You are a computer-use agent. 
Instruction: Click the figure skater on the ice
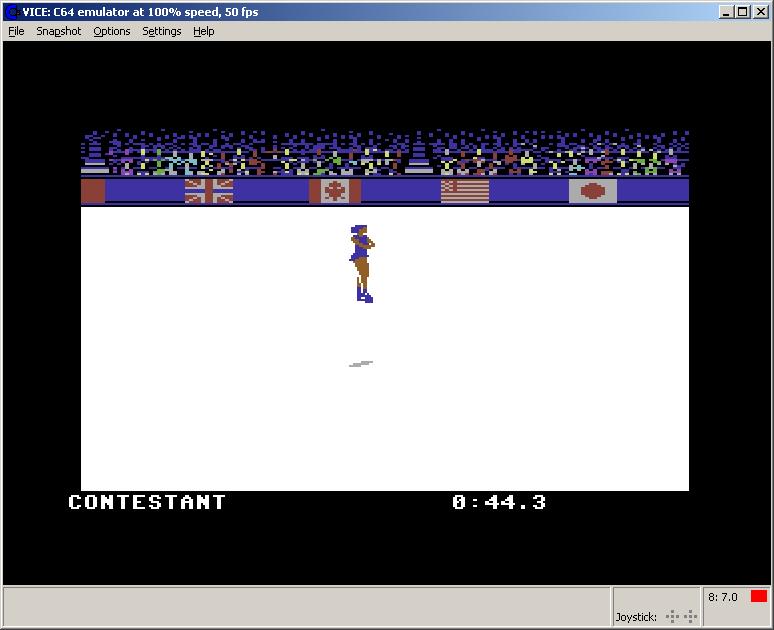363,264
